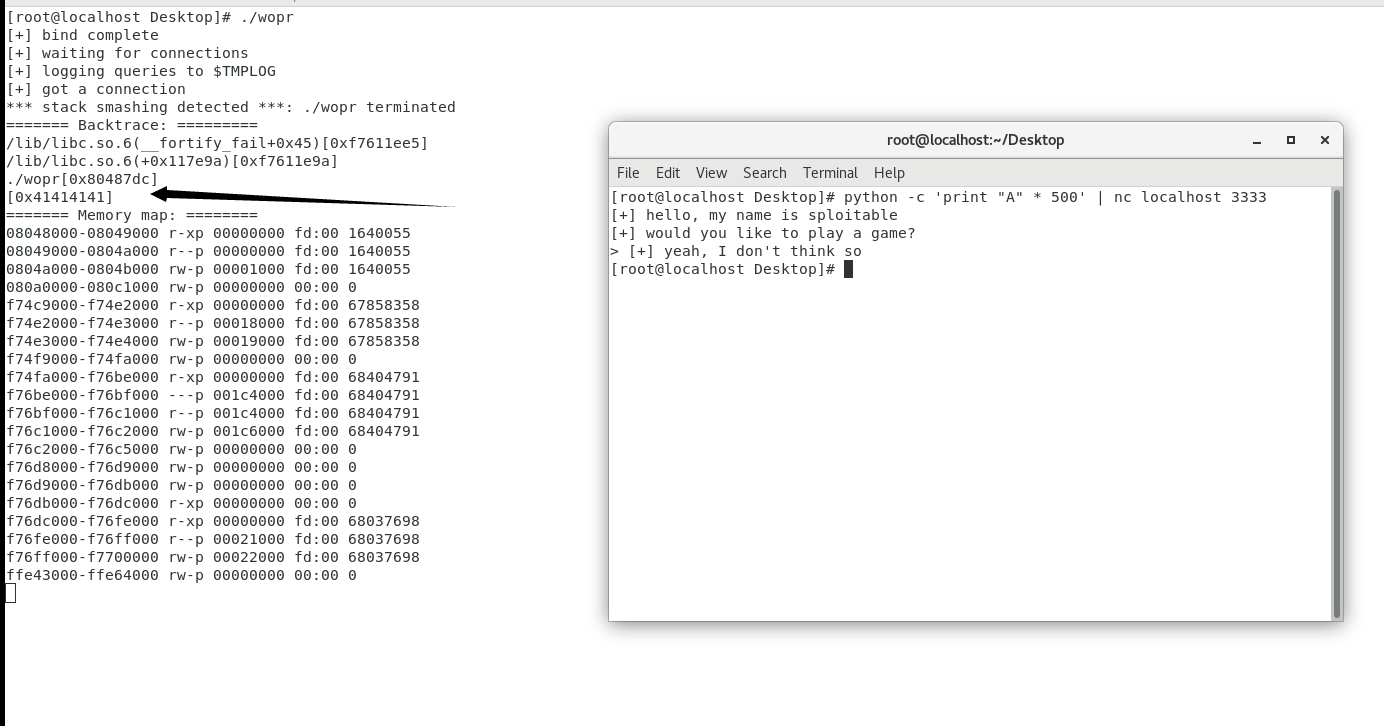Click memory map row '08049000-0804a000'

208,251
